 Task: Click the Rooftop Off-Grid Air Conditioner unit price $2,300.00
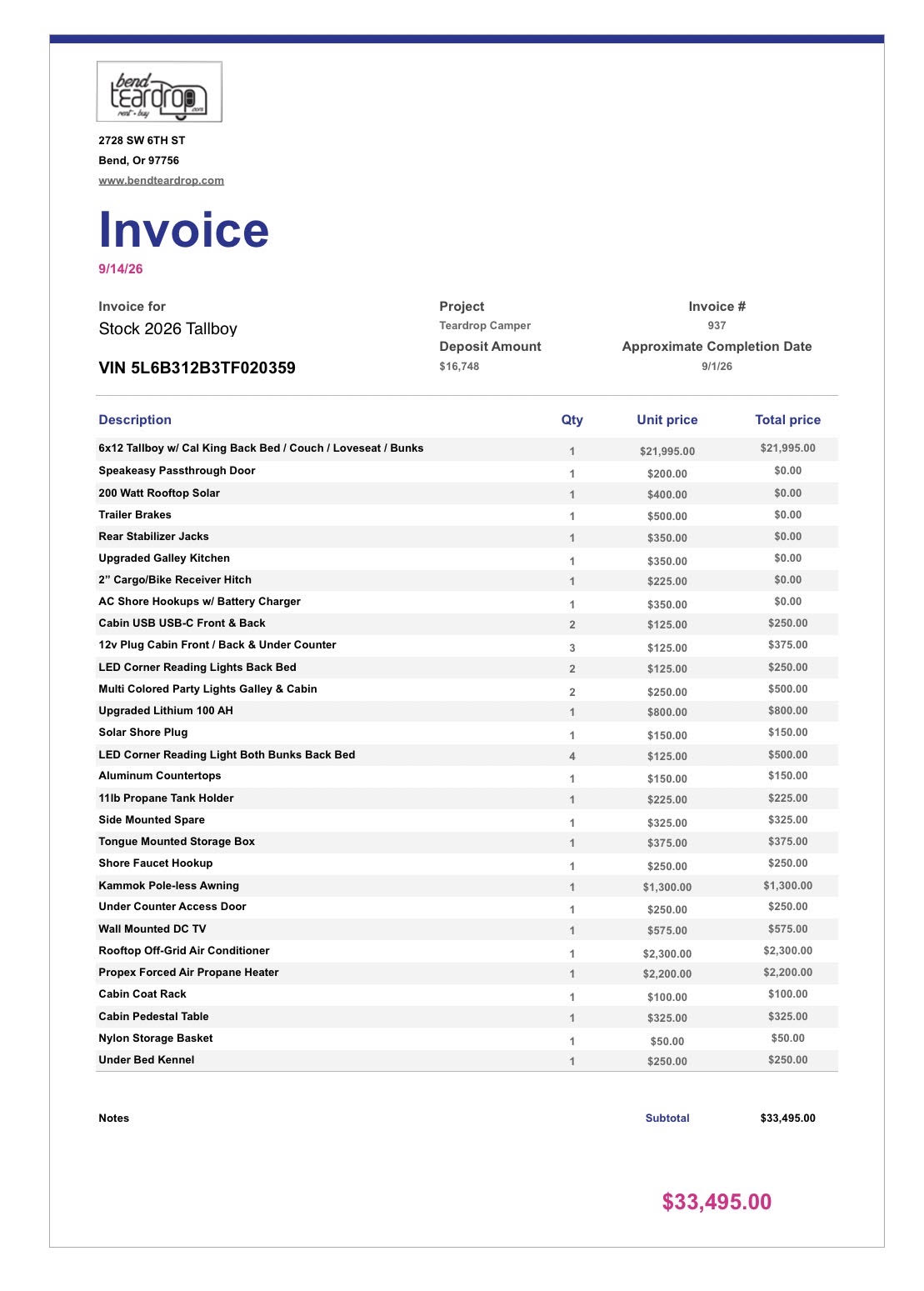667,953
